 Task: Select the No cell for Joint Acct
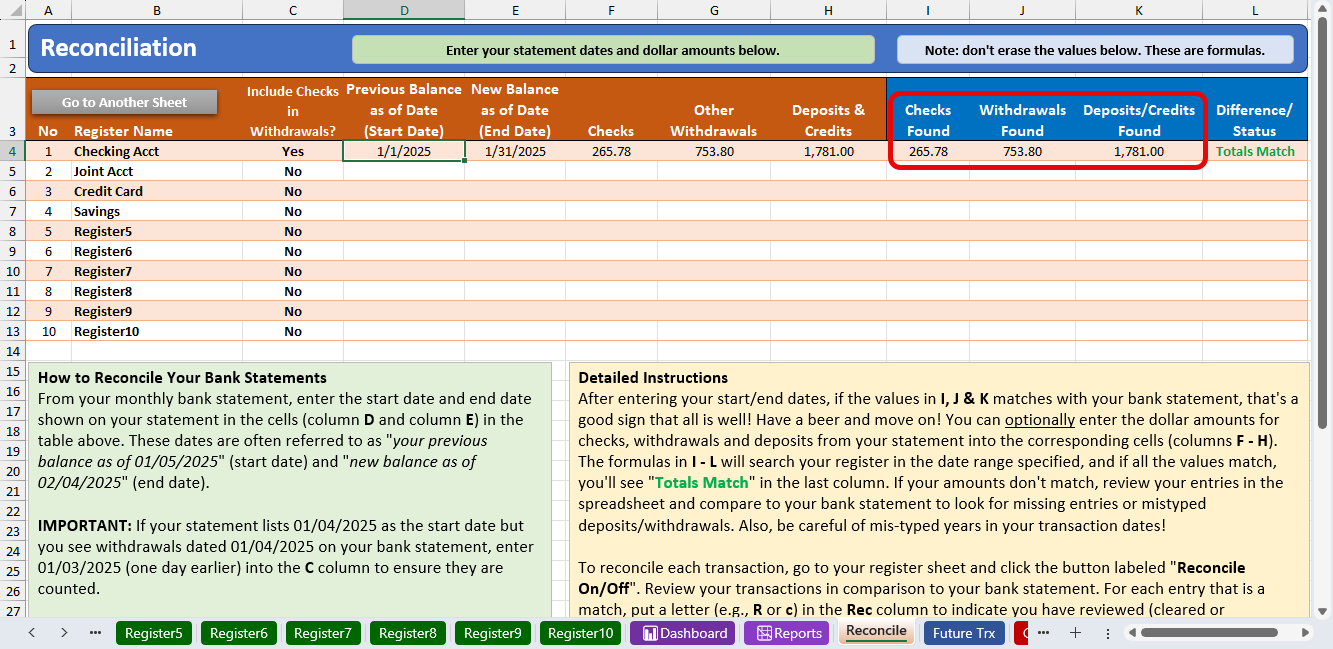(293, 171)
